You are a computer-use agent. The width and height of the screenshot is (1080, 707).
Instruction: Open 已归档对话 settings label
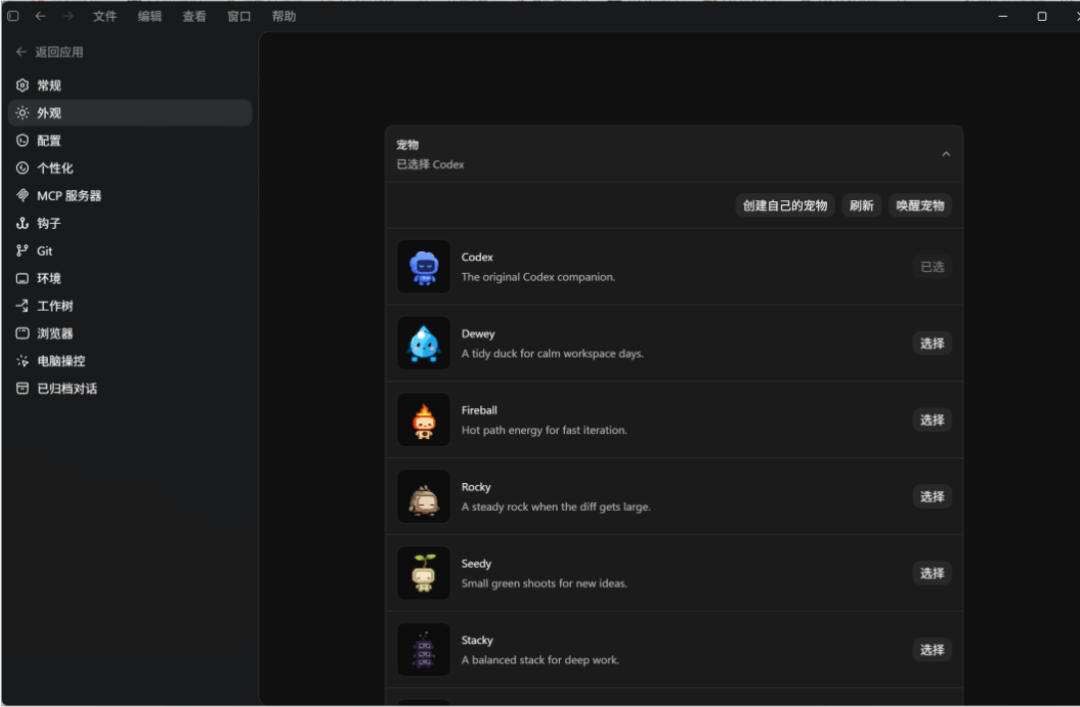pyautogui.click(x=67, y=389)
